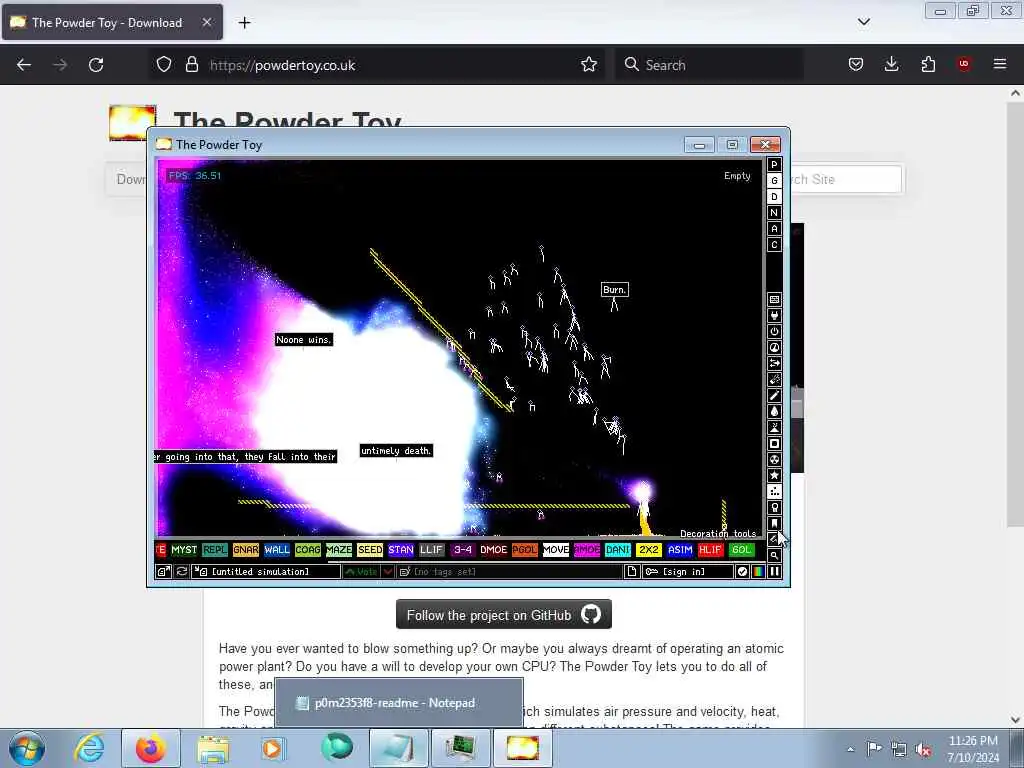Open the Gases category icon
Viewport: 1024px width, 768px height.
[774, 396]
